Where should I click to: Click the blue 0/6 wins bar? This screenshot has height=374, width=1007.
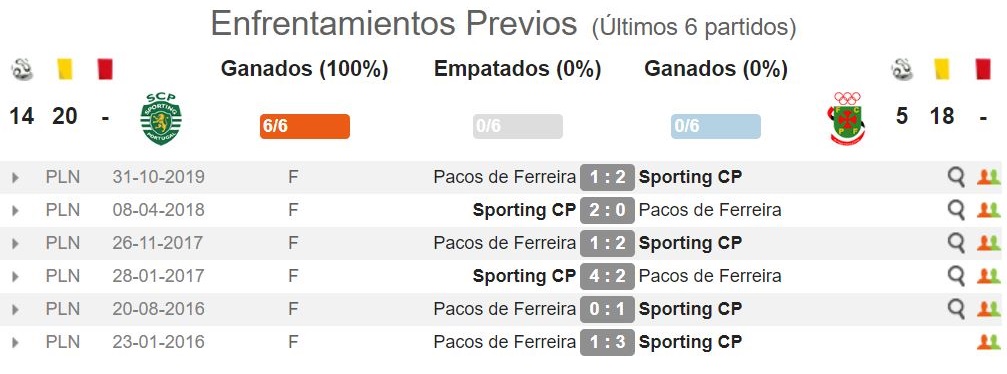(715, 126)
